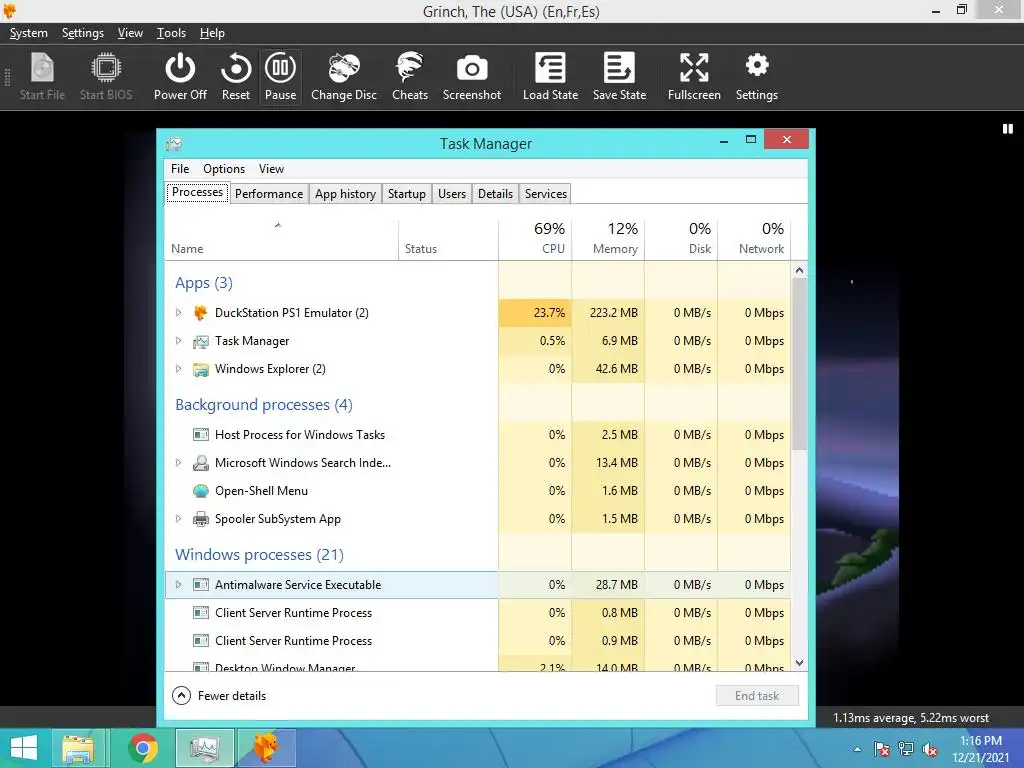Click the End task button
The width and height of the screenshot is (1024, 768).
click(757, 696)
